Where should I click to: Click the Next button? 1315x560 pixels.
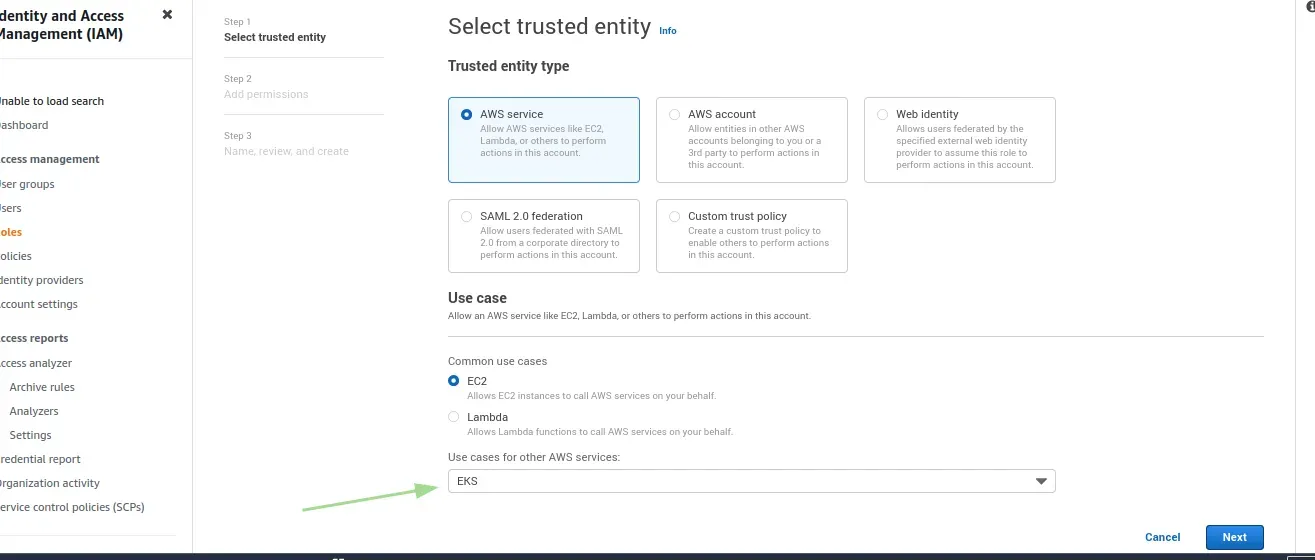1234,537
